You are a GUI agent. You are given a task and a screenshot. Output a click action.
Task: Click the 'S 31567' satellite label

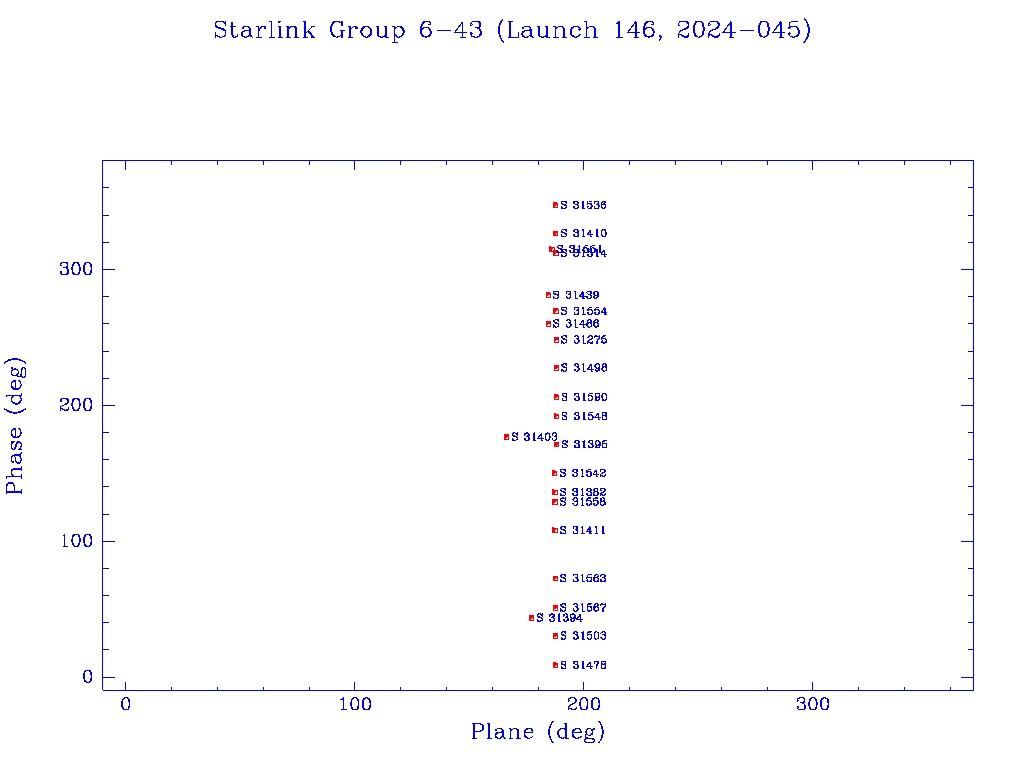point(583,607)
